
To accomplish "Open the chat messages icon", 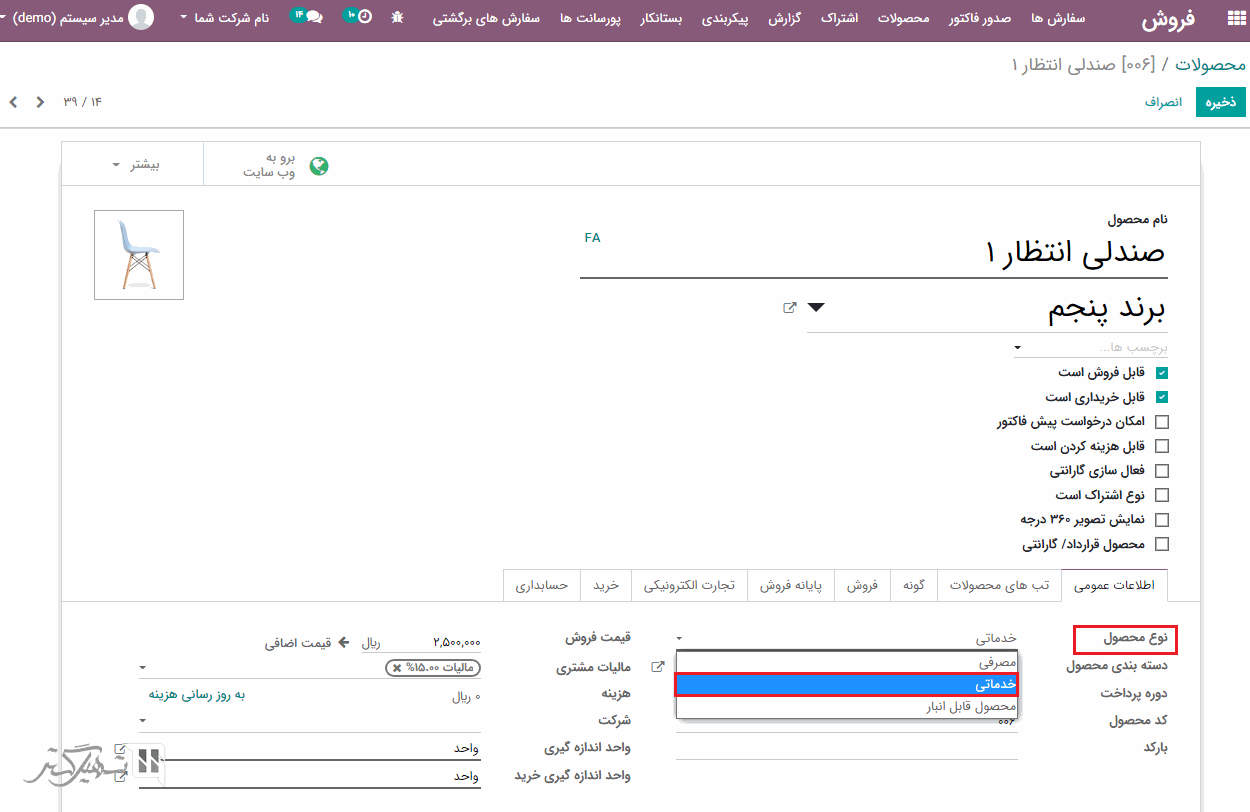I will pyautogui.click(x=313, y=17).
